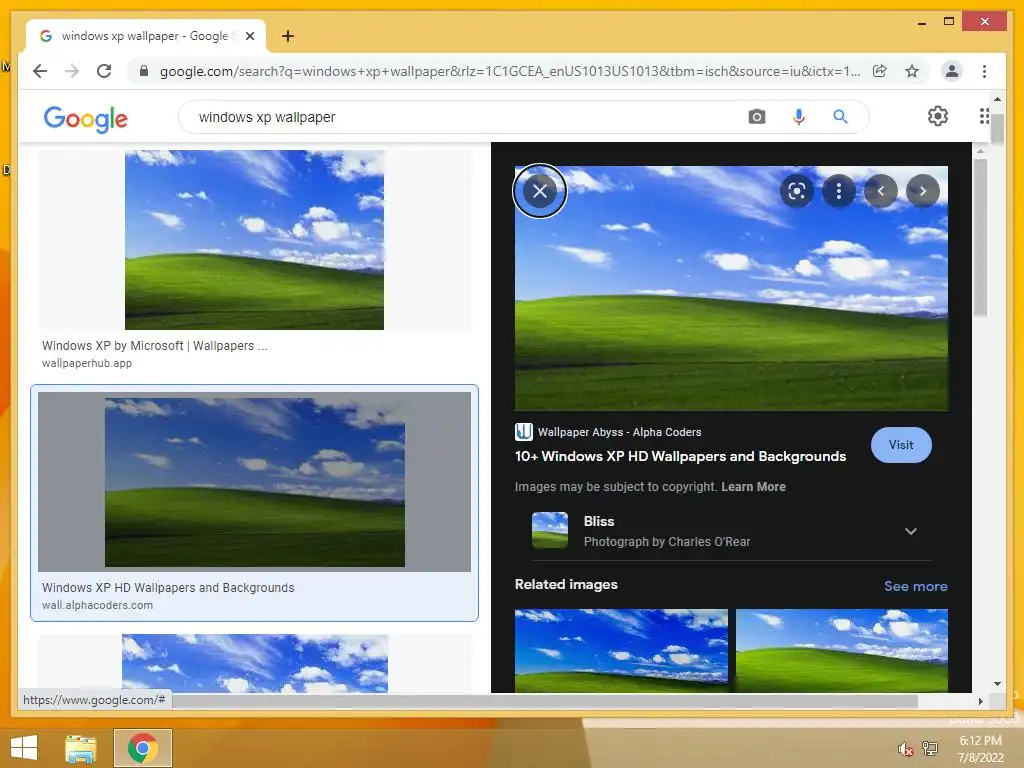Click the browser back arrow
The width and height of the screenshot is (1024, 768).
(40, 71)
